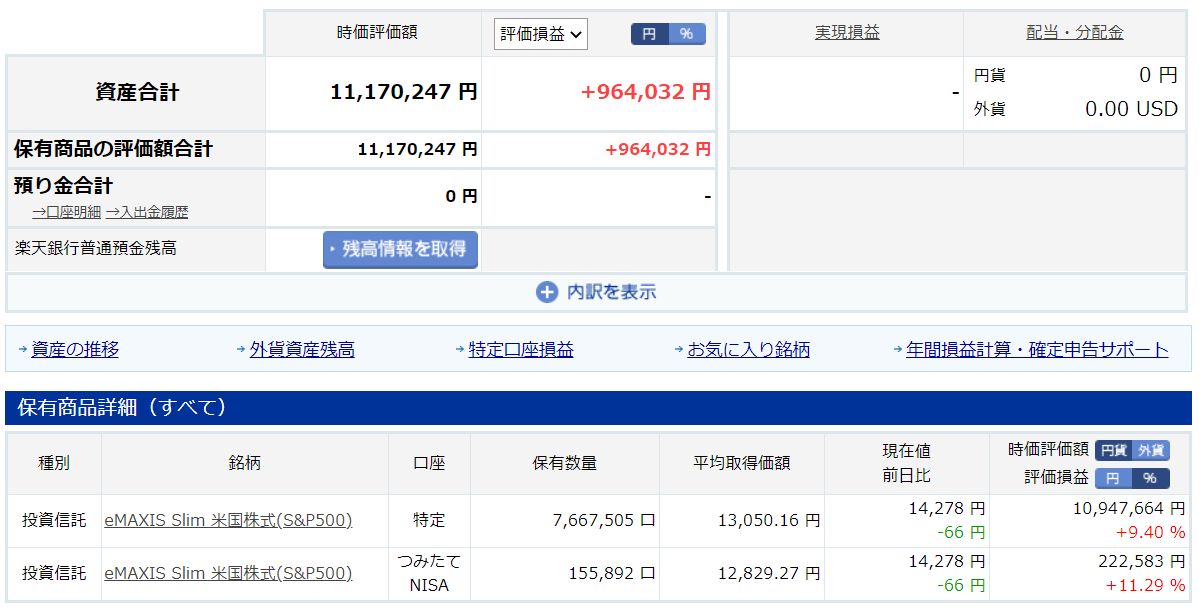Go to 外貨資産残高 page
Image resolution: width=1199 pixels, height=610 pixels.
click(301, 350)
